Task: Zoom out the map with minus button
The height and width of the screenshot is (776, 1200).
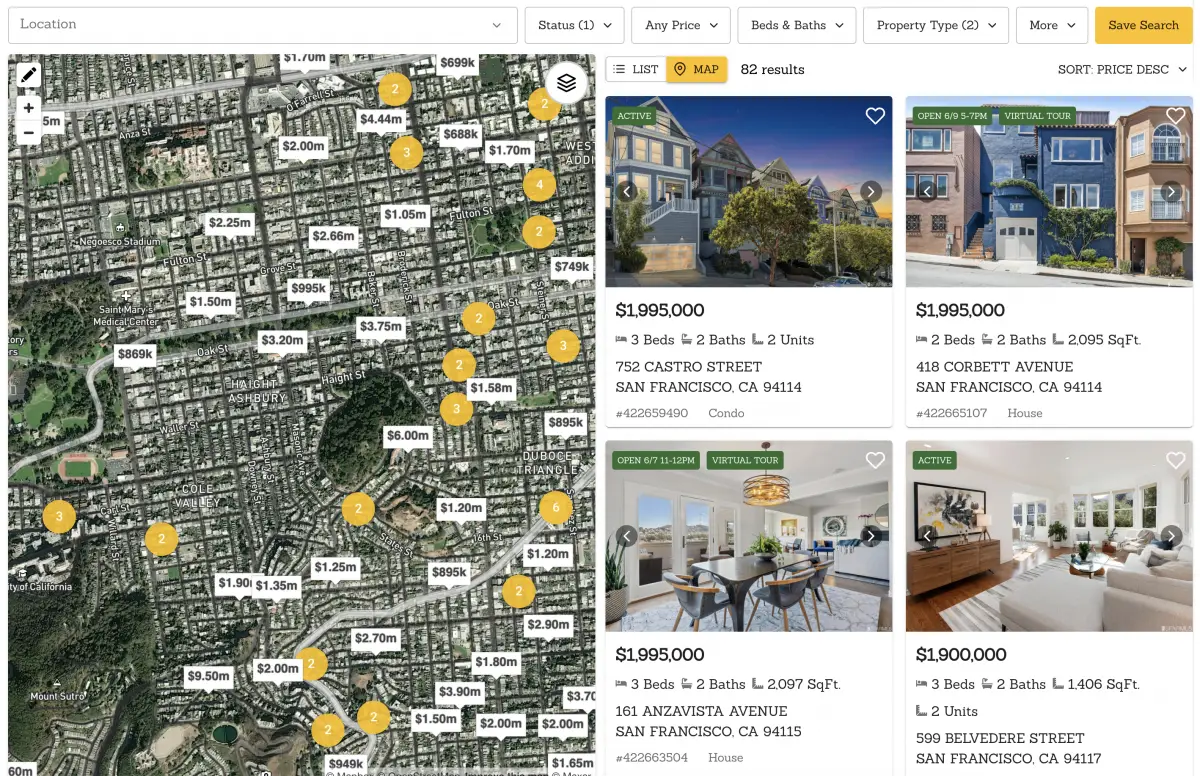Action: 29,133
